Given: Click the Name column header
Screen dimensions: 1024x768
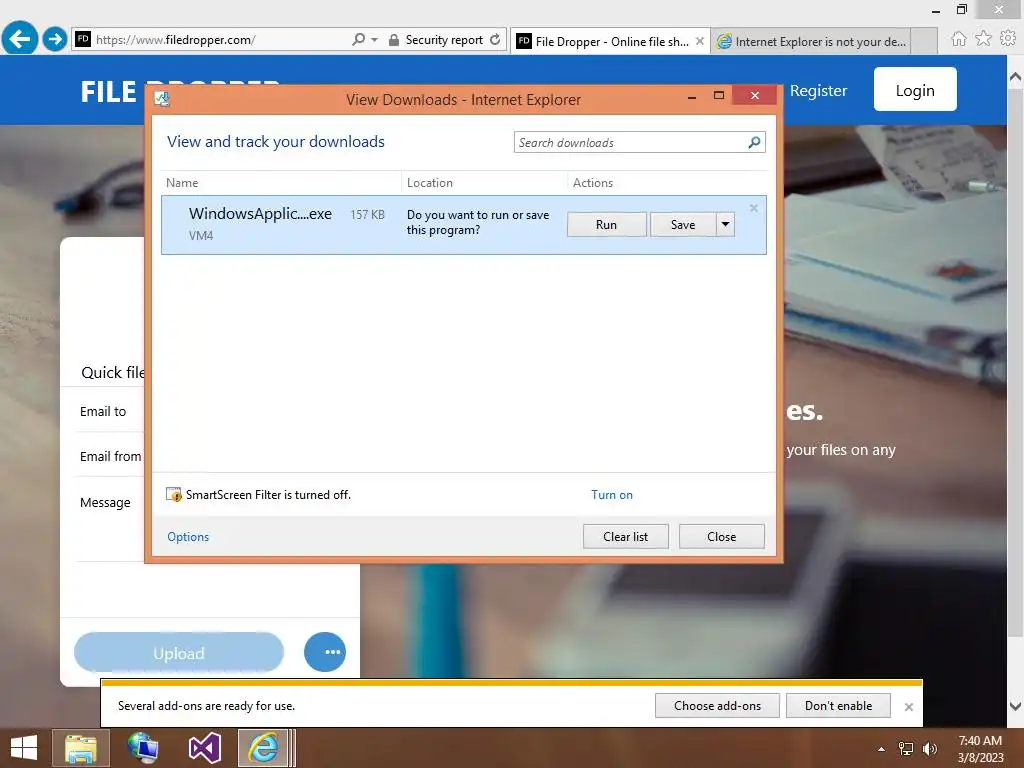Looking at the screenshot, I should click(x=182, y=183).
